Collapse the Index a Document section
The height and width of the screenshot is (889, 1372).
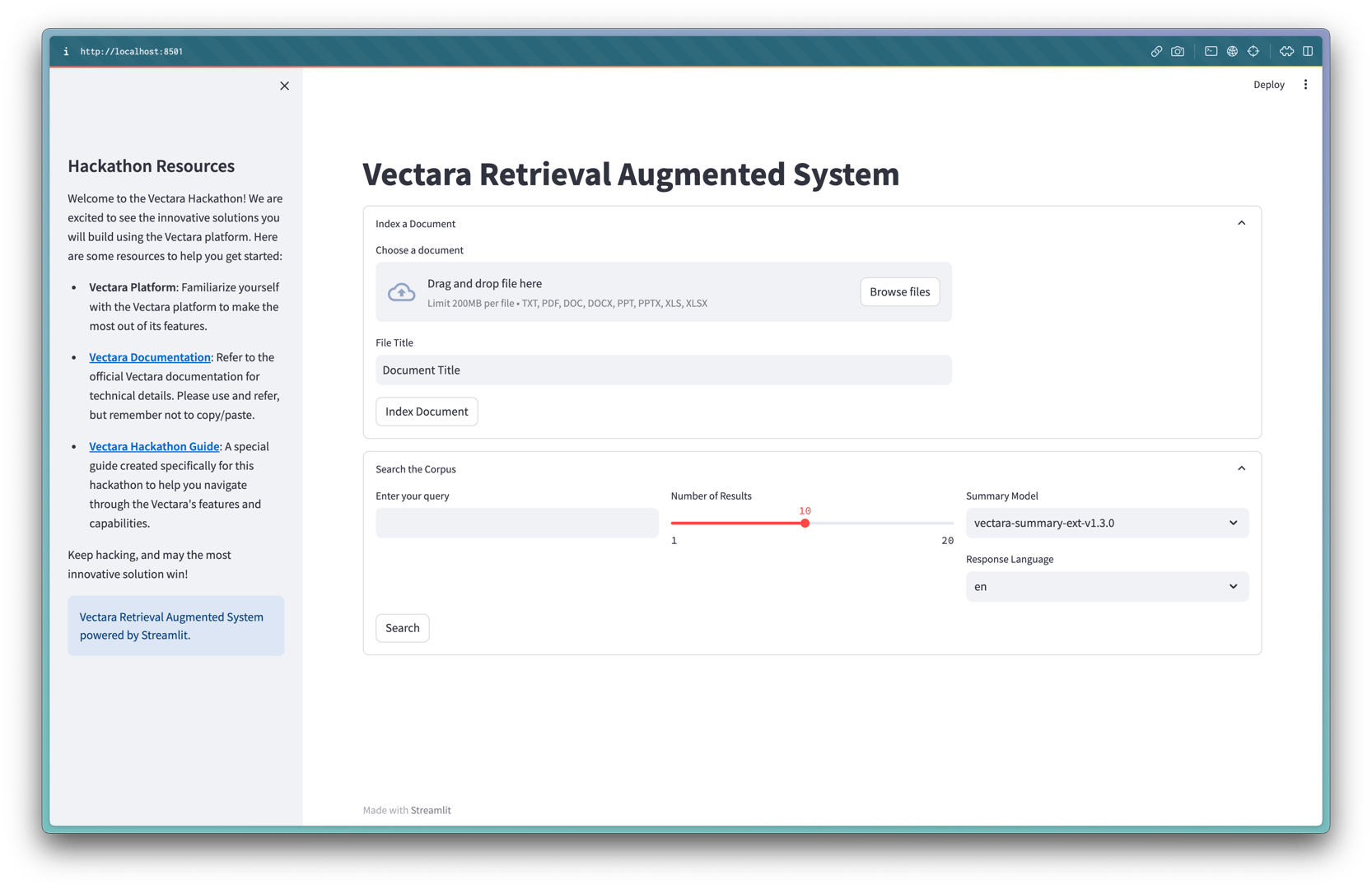pos(1241,223)
